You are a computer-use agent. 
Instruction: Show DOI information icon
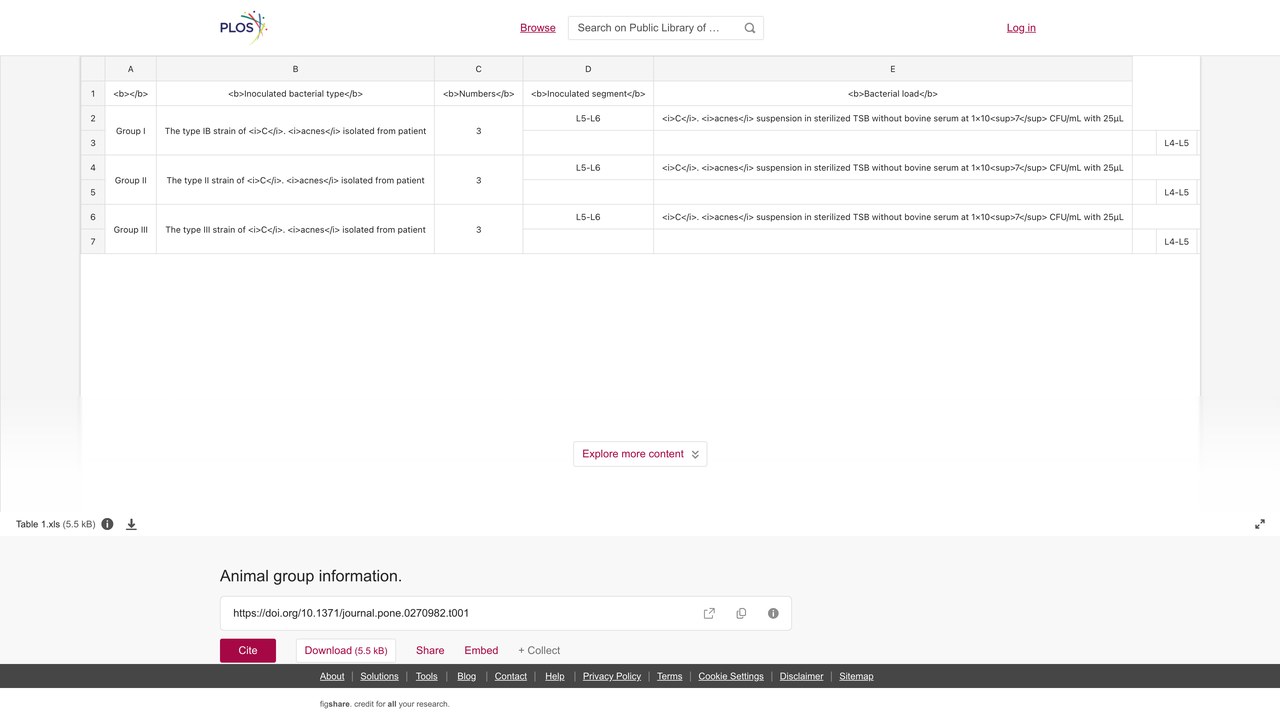coord(773,613)
